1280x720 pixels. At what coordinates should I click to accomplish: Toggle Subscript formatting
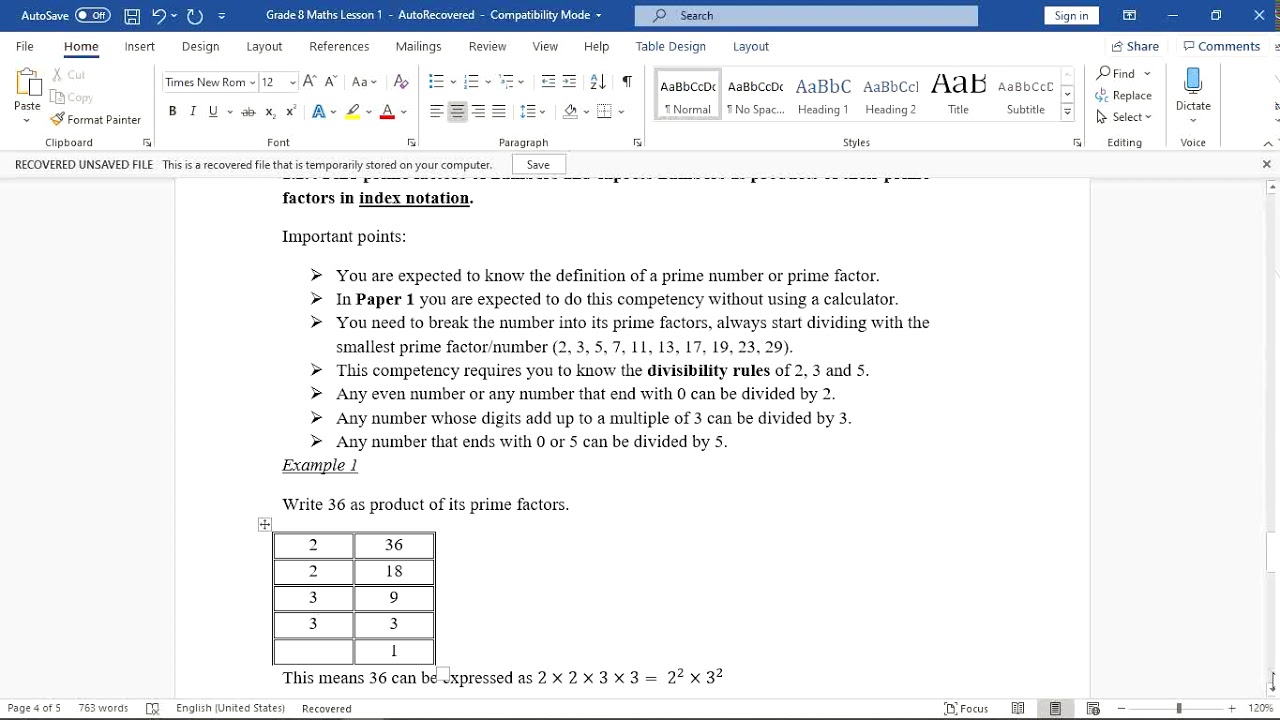pyautogui.click(x=270, y=111)
